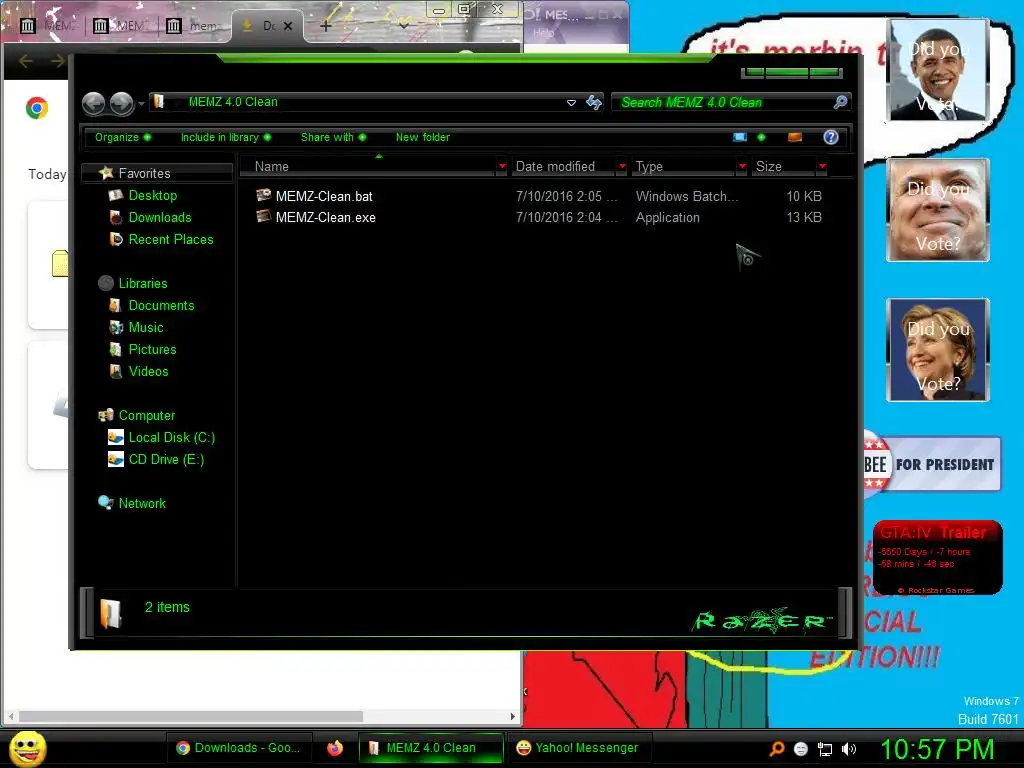Viewport: 1024px width, 768px height.
Task: Click the MEMZ 4.0 Clean taskbar button
Action: 431,748
